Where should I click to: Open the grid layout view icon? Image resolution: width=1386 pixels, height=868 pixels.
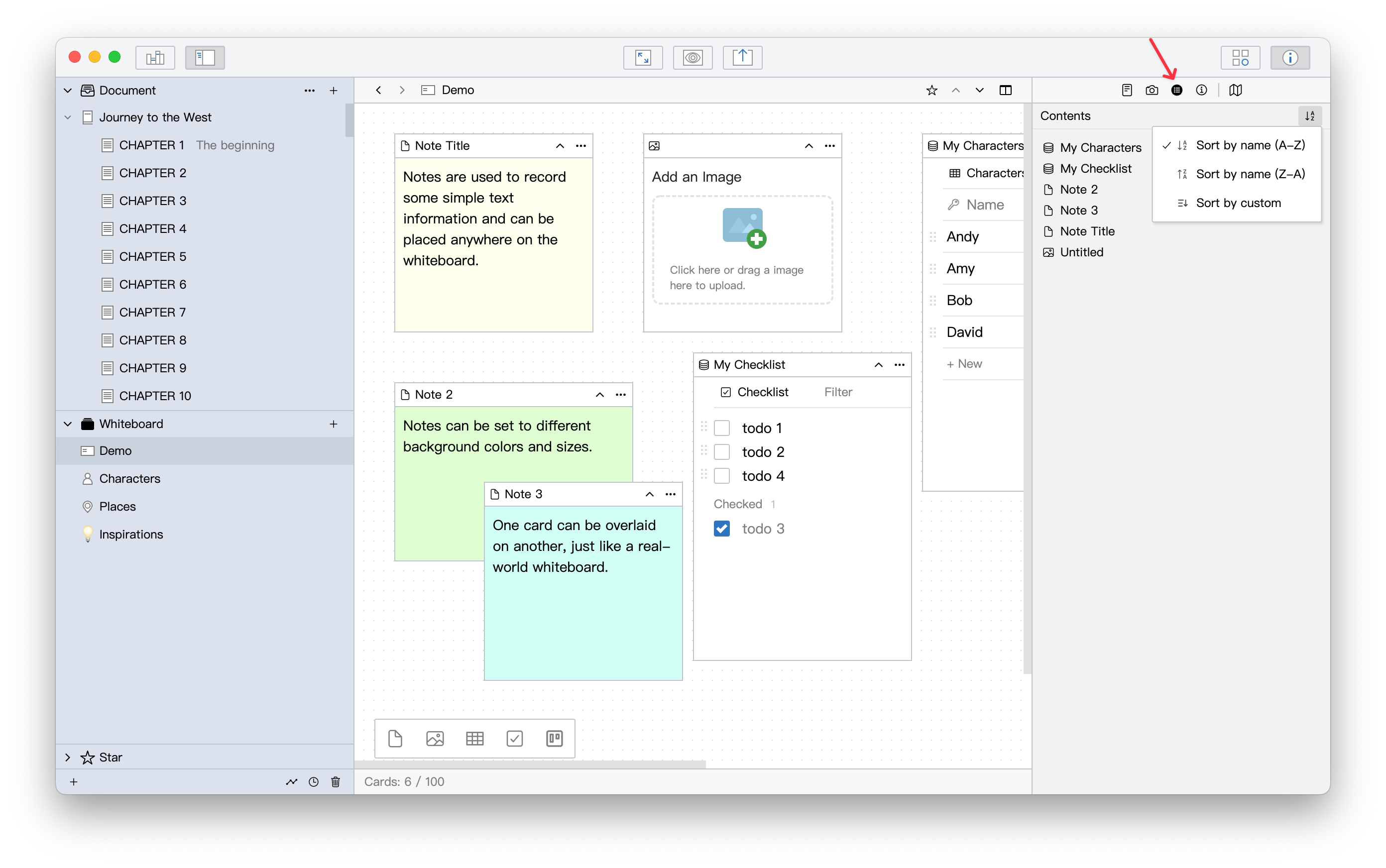(1240, 57)
